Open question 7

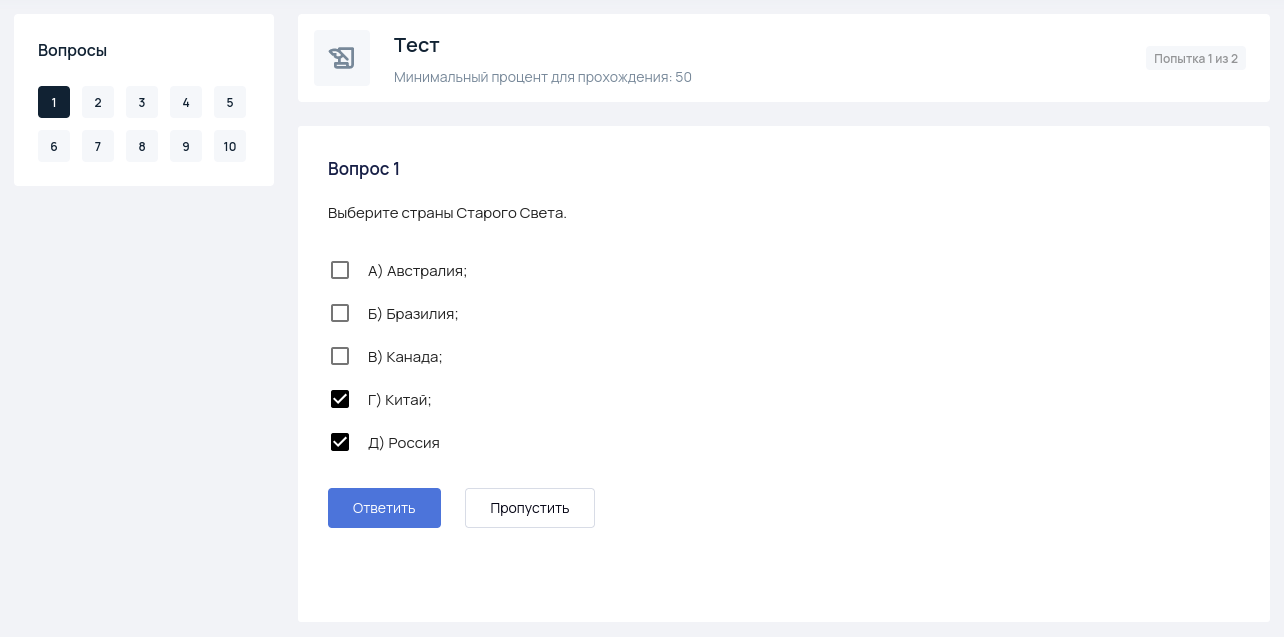pos(98,146)
